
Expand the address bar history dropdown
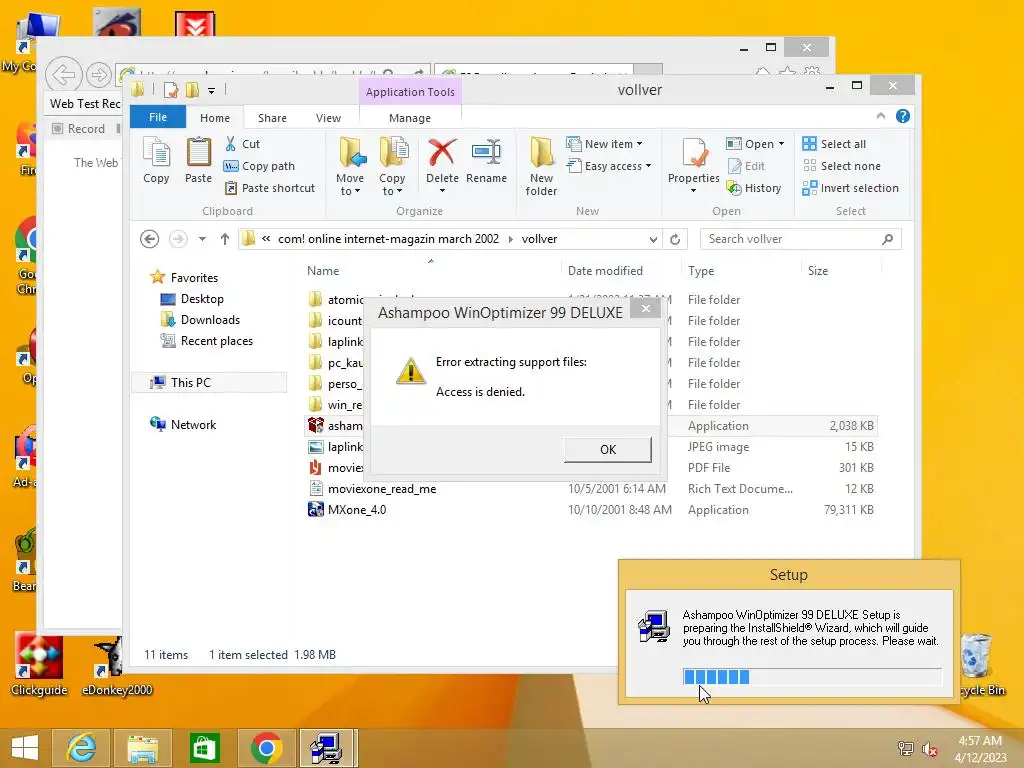[653, 239]
